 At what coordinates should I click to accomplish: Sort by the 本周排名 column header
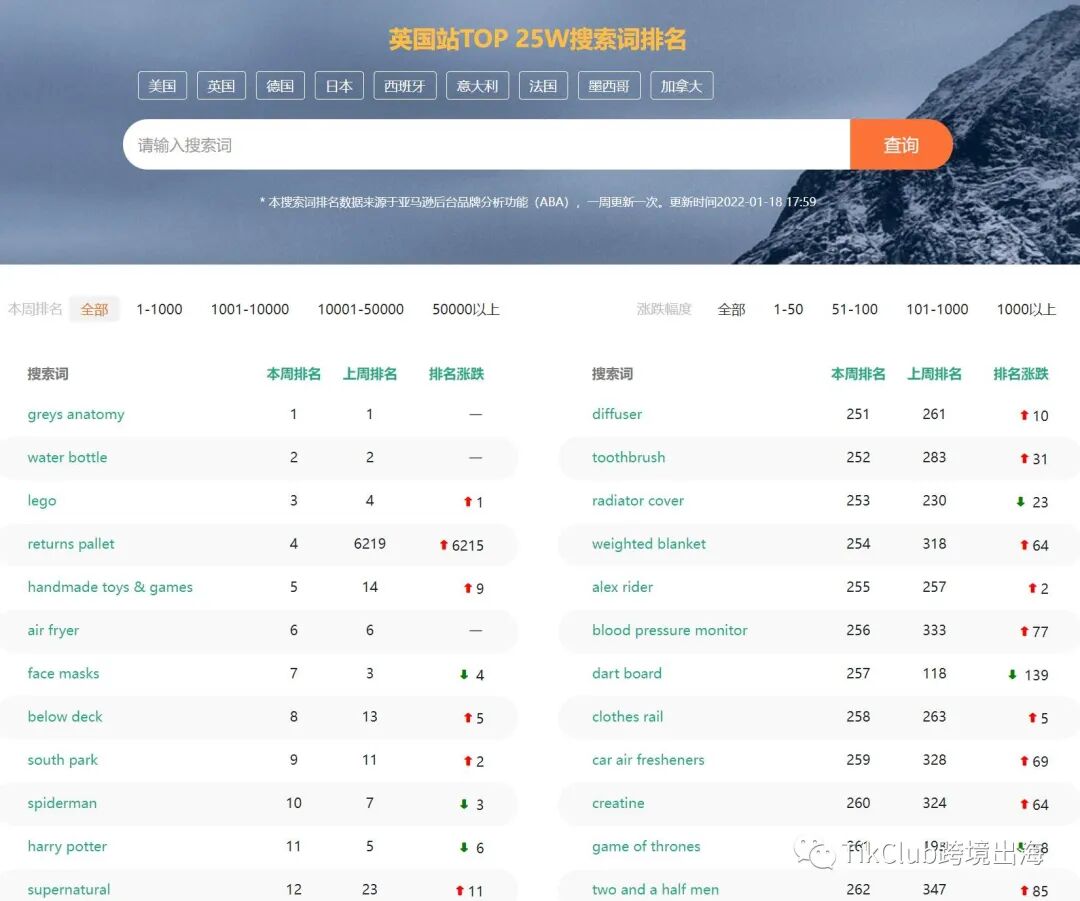click(293, 373)
